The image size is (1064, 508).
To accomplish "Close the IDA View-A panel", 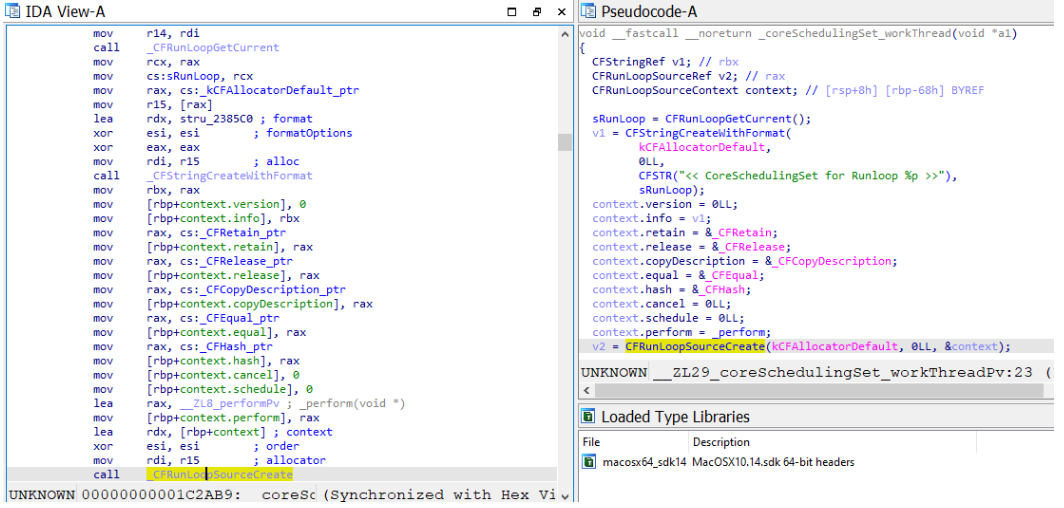I will (561, 12).
